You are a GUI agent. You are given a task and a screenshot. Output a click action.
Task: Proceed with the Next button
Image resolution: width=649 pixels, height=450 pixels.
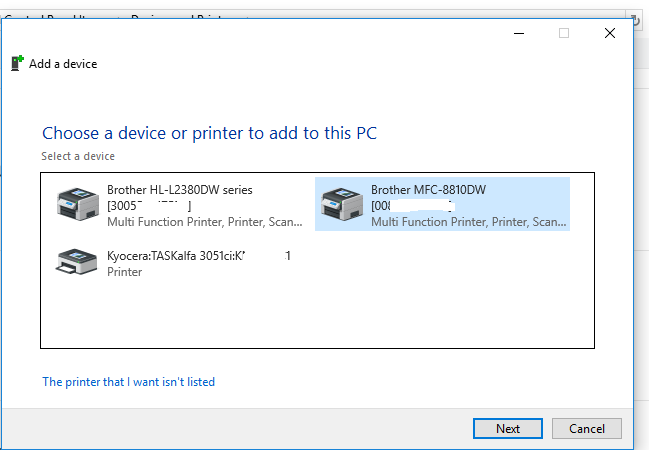pyautogui.click(x=508, y=428)
